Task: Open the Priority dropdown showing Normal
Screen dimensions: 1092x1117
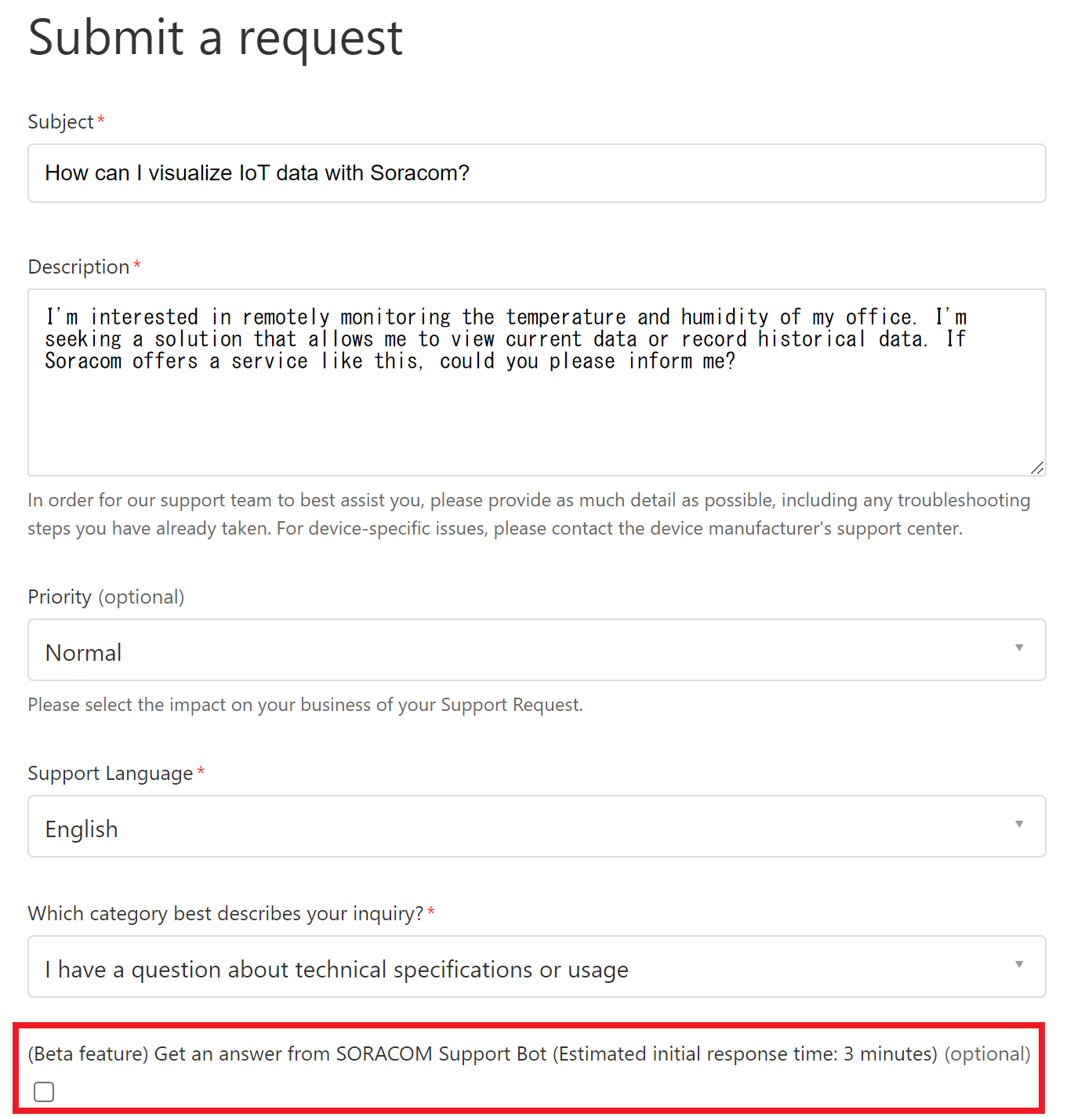Action: click(536, 651)
